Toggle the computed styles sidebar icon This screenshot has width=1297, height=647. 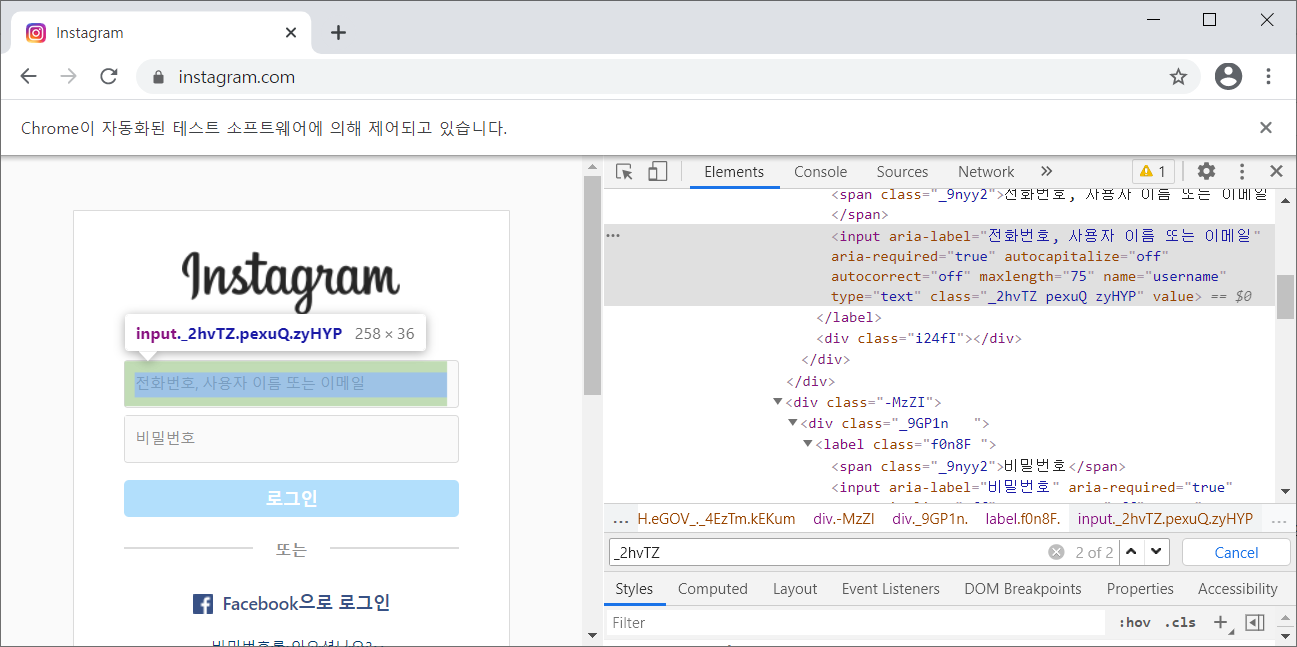pos(1254,622)
